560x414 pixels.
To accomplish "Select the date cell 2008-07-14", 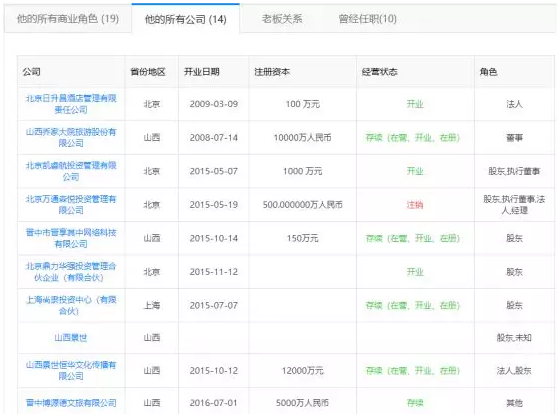I will [214, 138].
